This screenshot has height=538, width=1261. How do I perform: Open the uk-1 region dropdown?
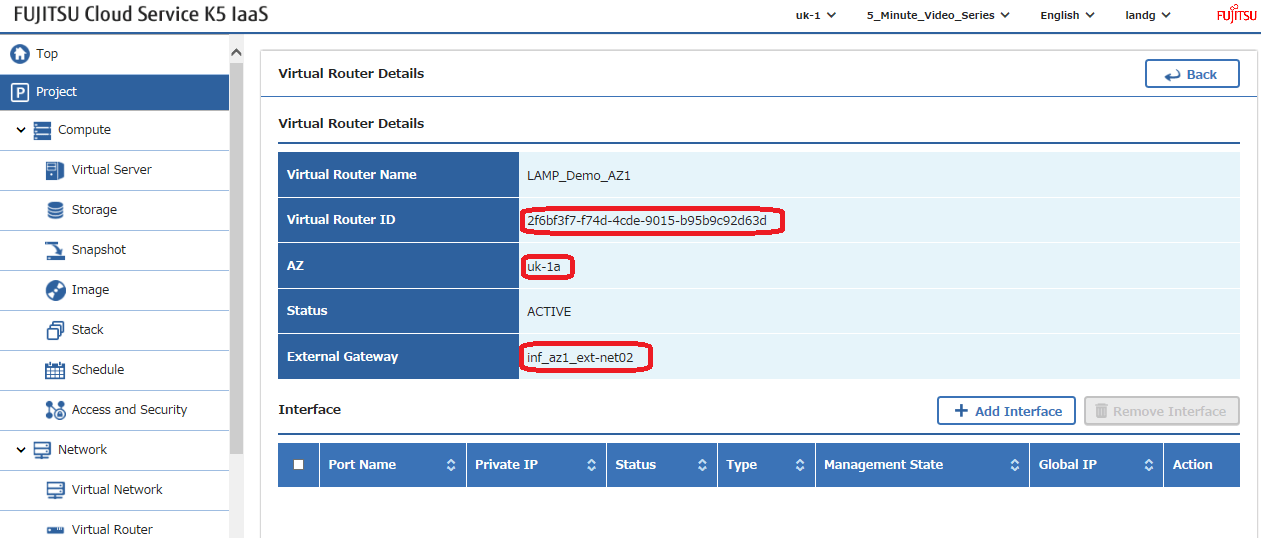815,15
